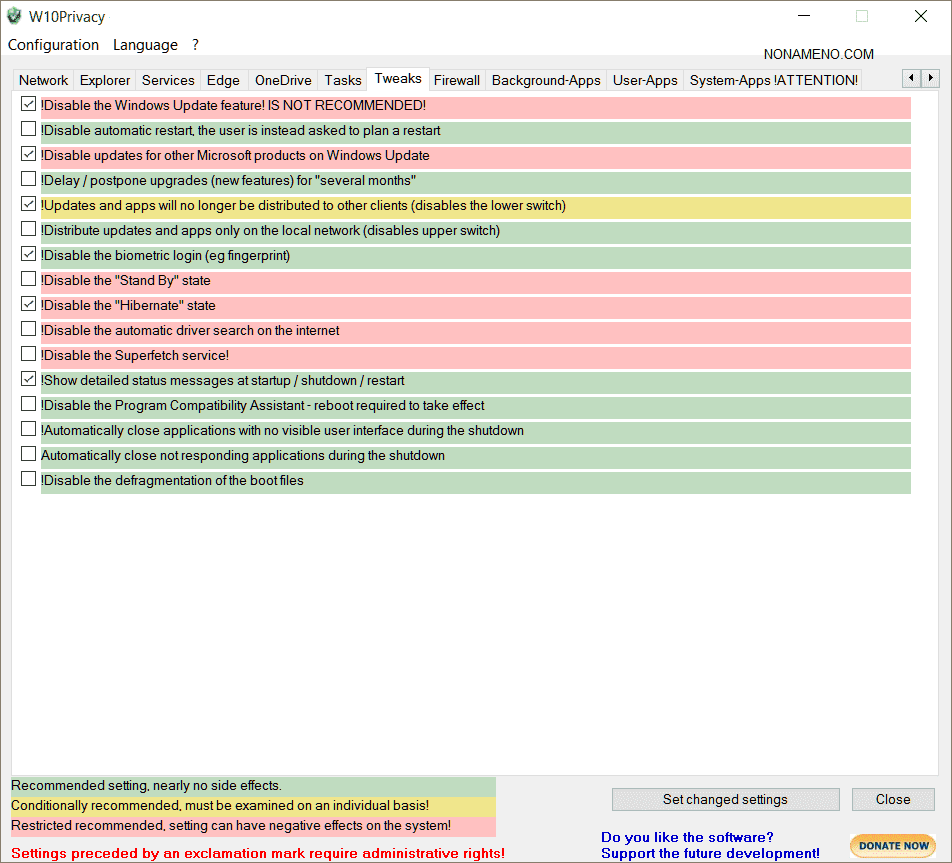This screenshot has height=863, width=952.
Task: Check Disable defragmentation of the boot files
Action: point(28,479)
